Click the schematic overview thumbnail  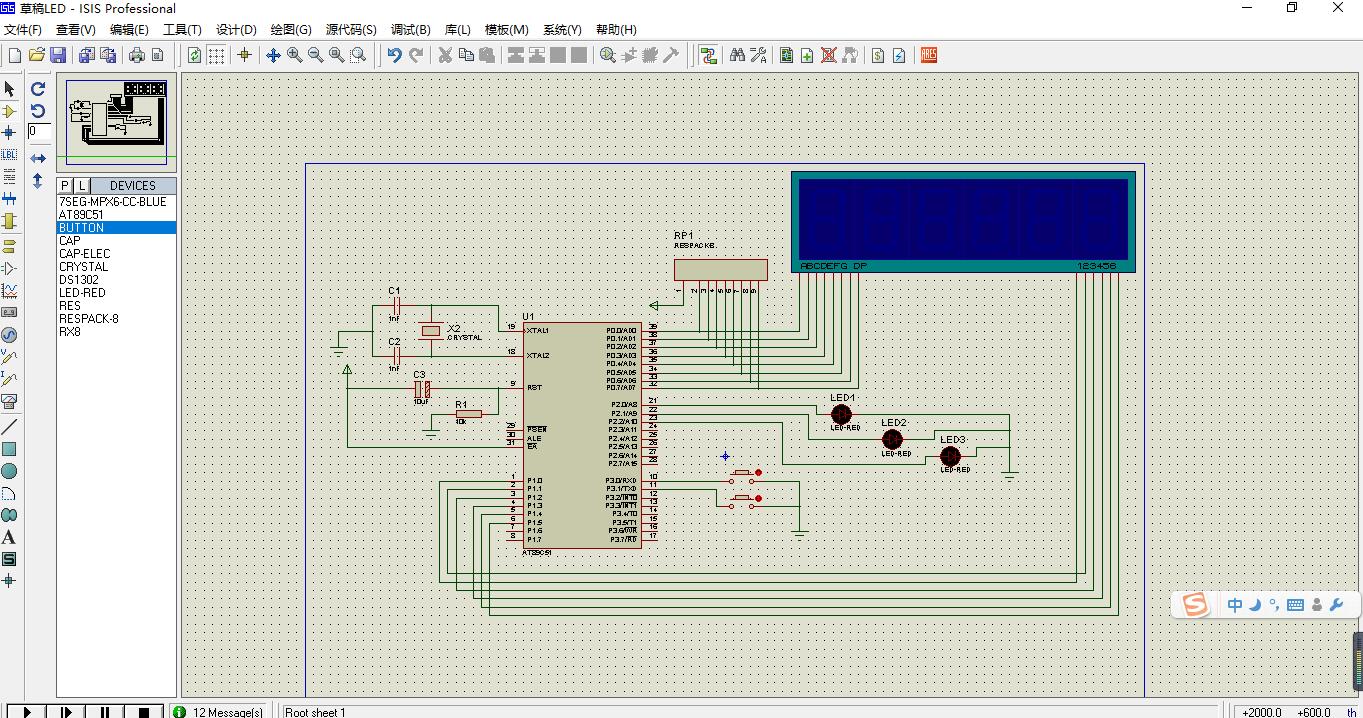(x=117, y=120)
